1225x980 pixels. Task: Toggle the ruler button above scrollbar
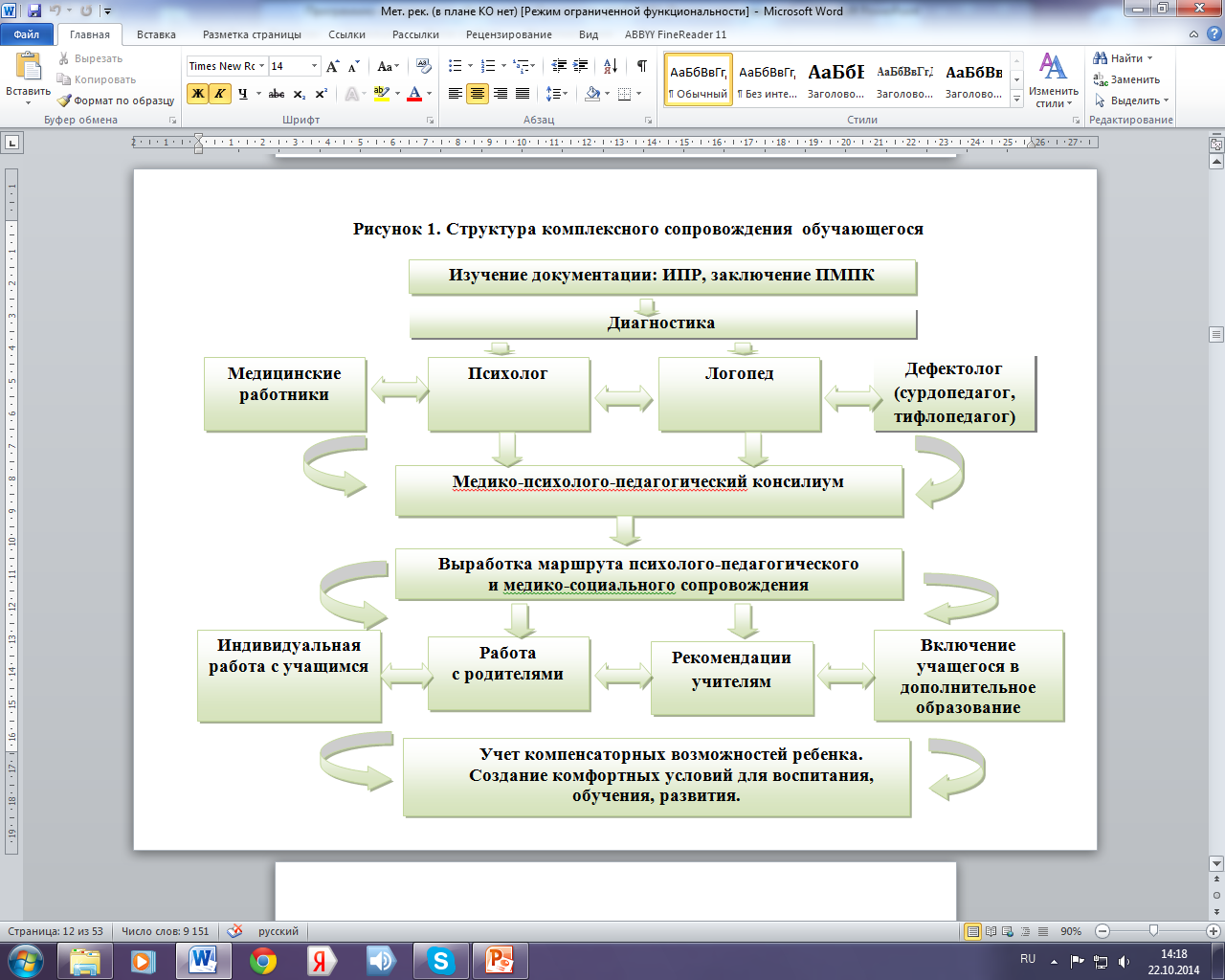point(1216,145)
